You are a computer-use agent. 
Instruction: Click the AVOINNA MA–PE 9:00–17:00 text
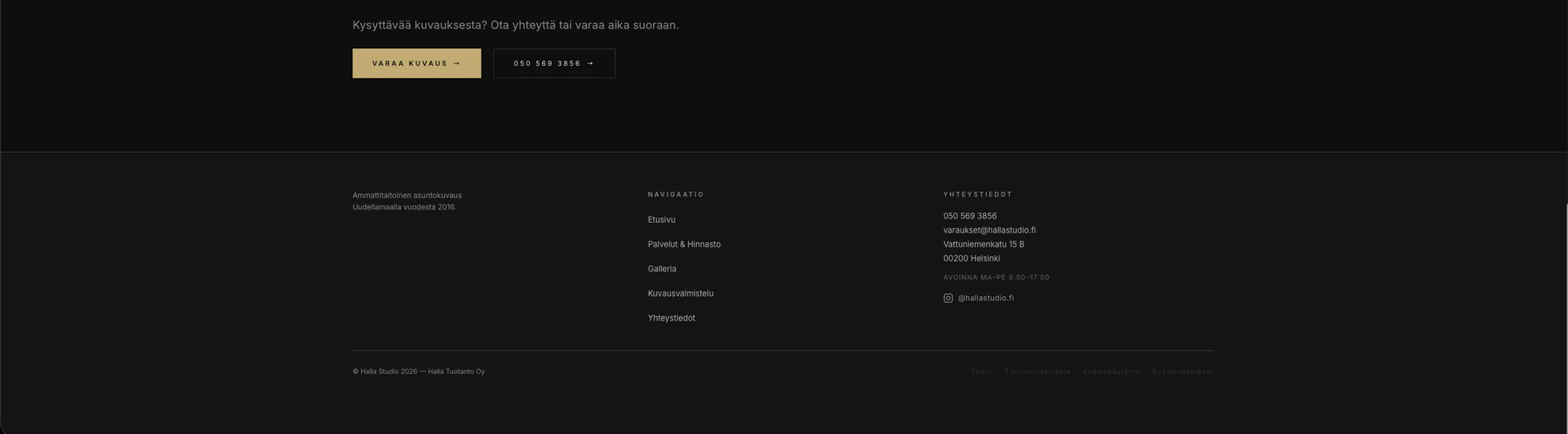996,277
